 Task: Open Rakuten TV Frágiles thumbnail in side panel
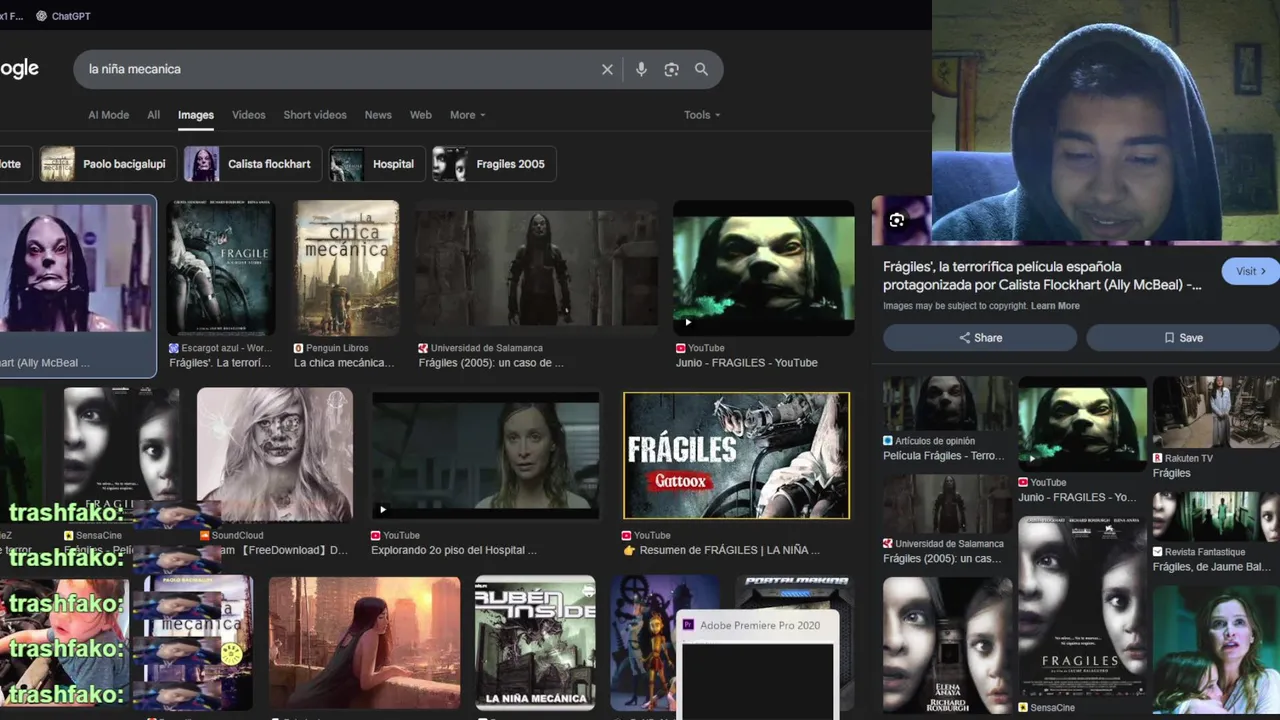tap(1216, 412)
